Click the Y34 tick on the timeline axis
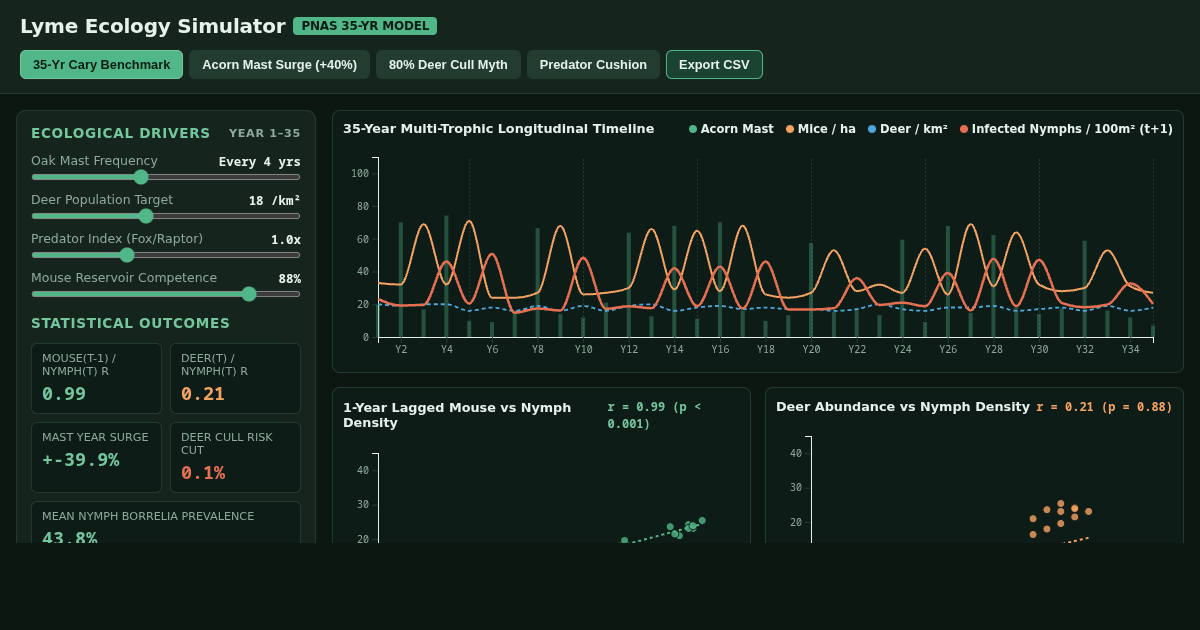The height and width of the screenshot is (630, 1200). click(1130, 349)
